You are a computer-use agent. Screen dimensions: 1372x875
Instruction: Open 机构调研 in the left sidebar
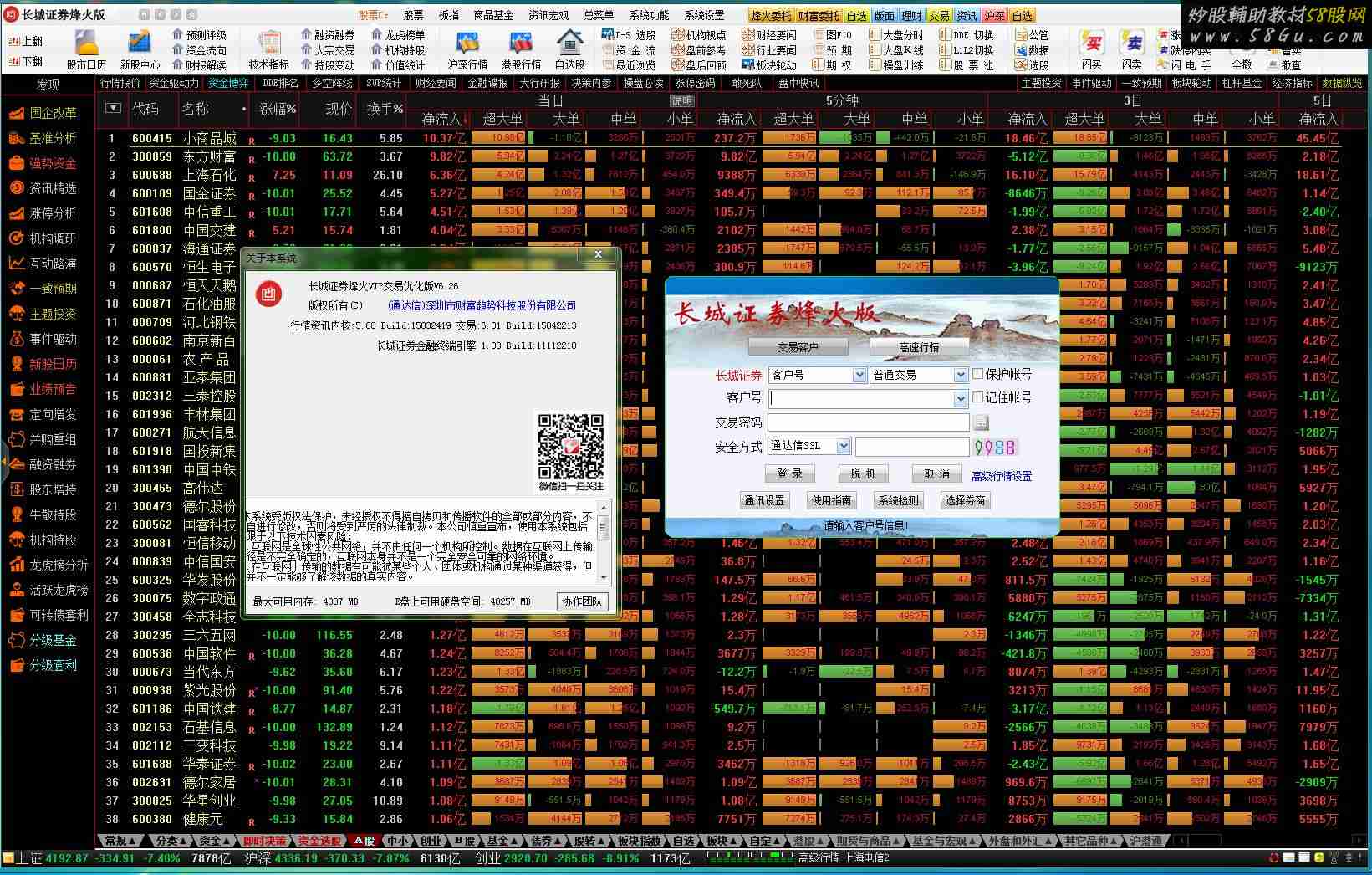pos(43,238)
